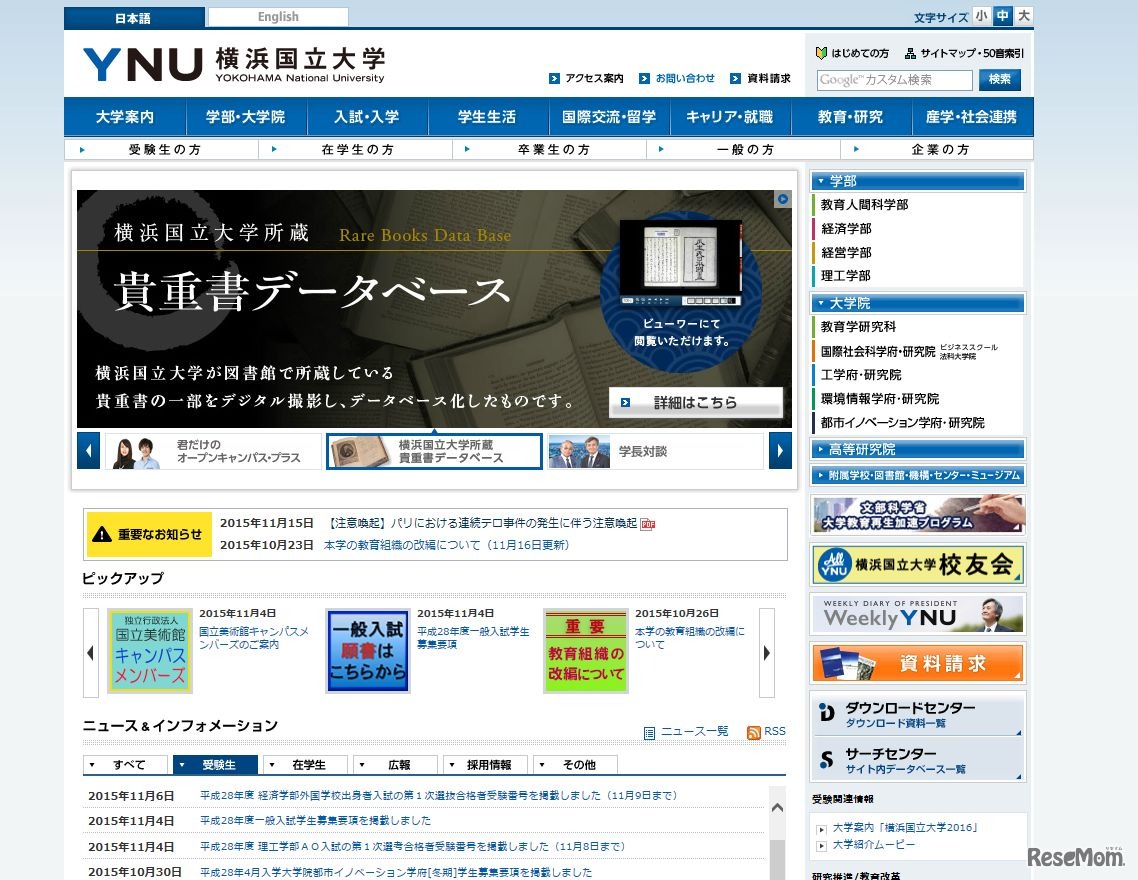1138x880 pixels.
Task: Open the 卒業生の方 audience menu
Action: point(549,149)
